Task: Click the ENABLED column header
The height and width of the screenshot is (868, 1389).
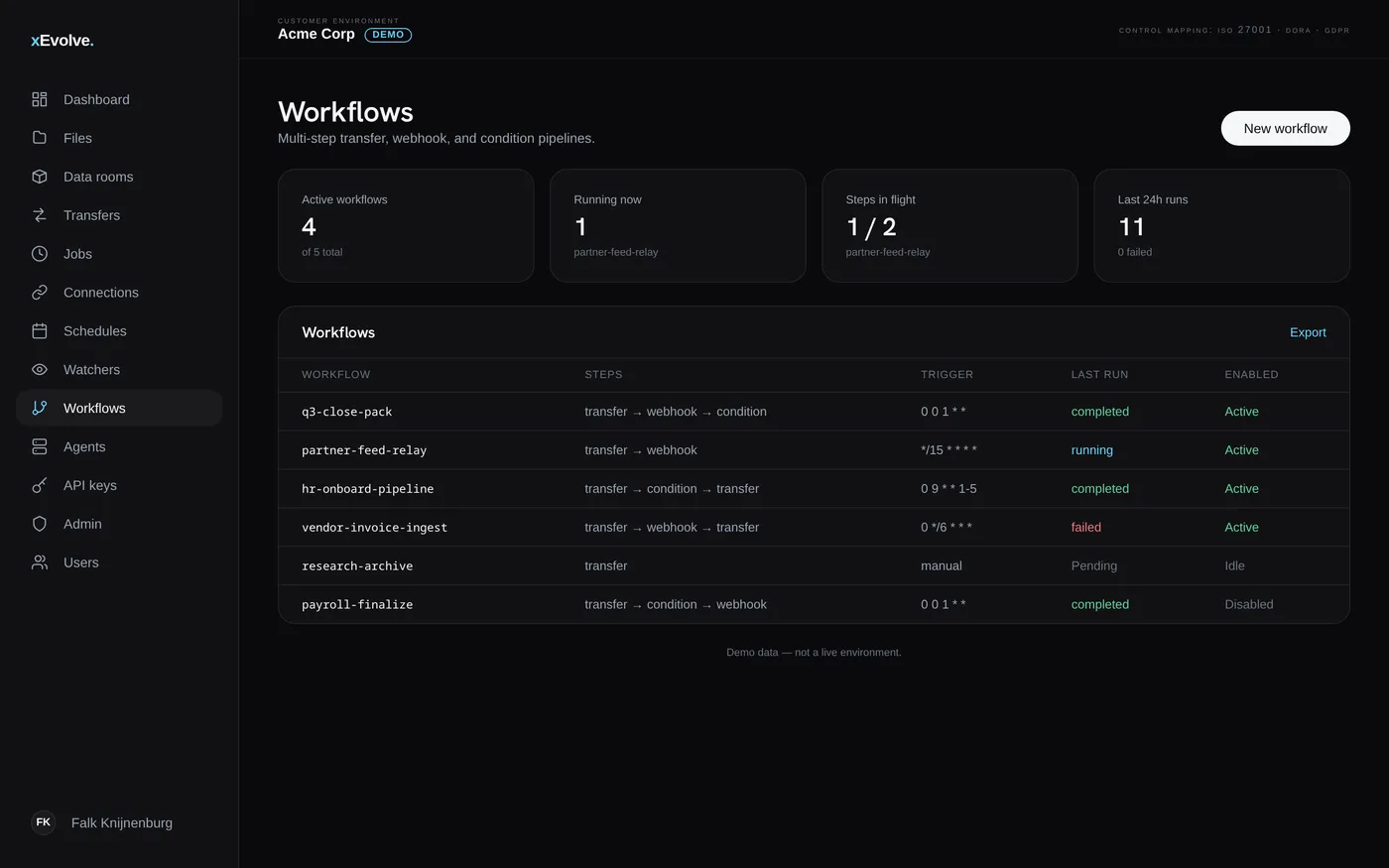Action: 1251,374
